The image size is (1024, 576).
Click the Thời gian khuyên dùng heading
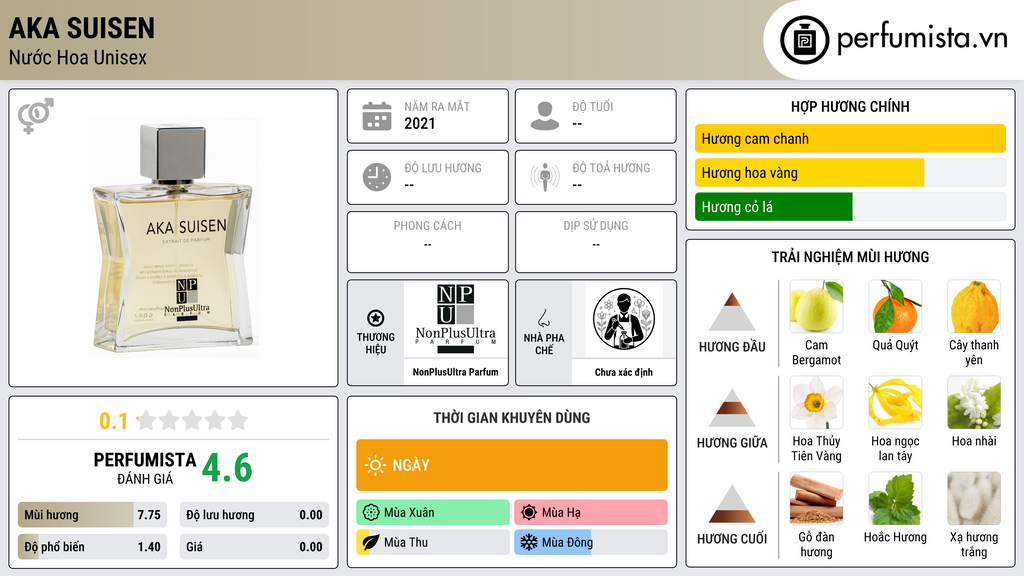[x=512, y=418]
